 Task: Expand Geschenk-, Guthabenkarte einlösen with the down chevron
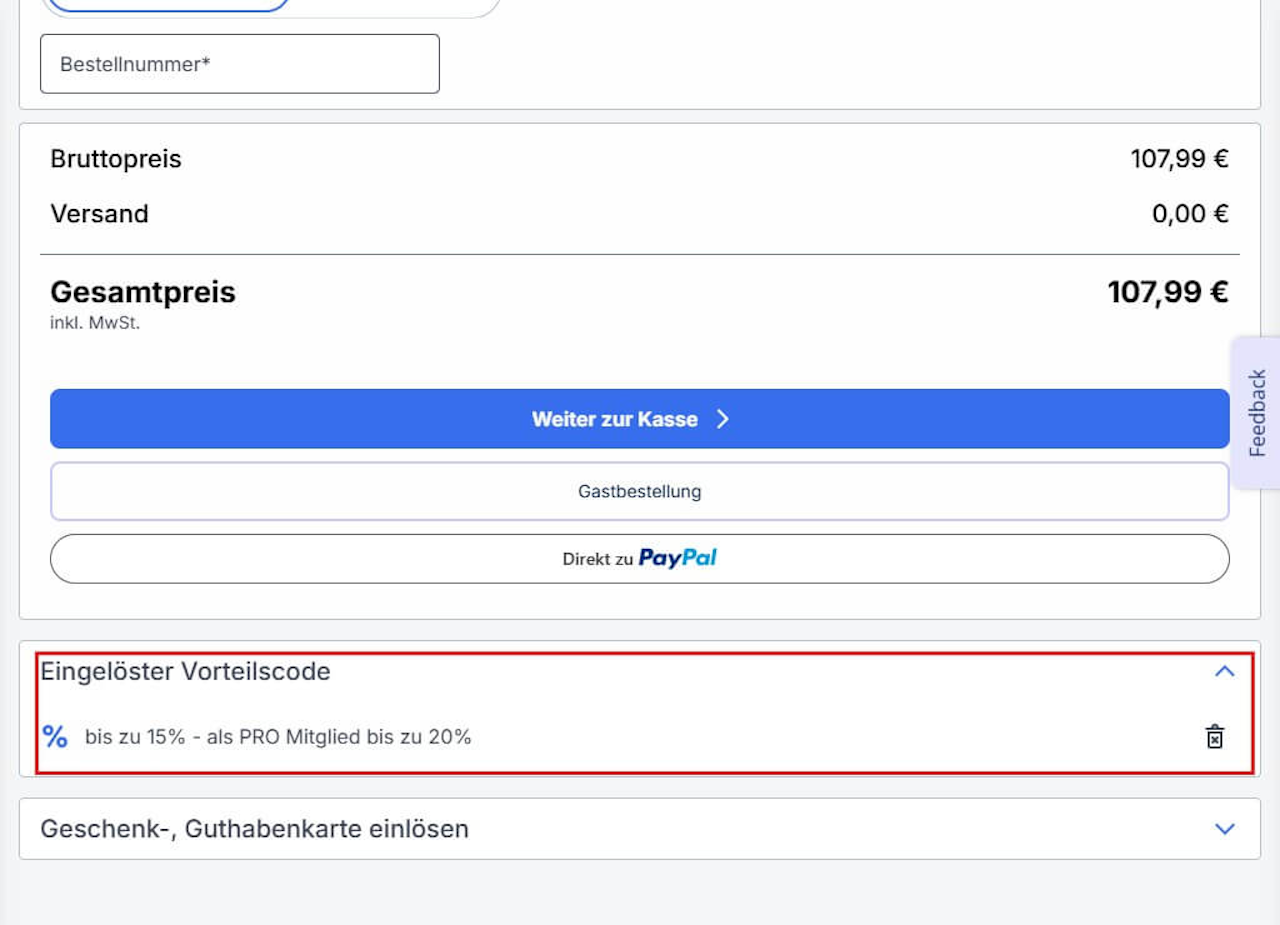click(1224, 829)
